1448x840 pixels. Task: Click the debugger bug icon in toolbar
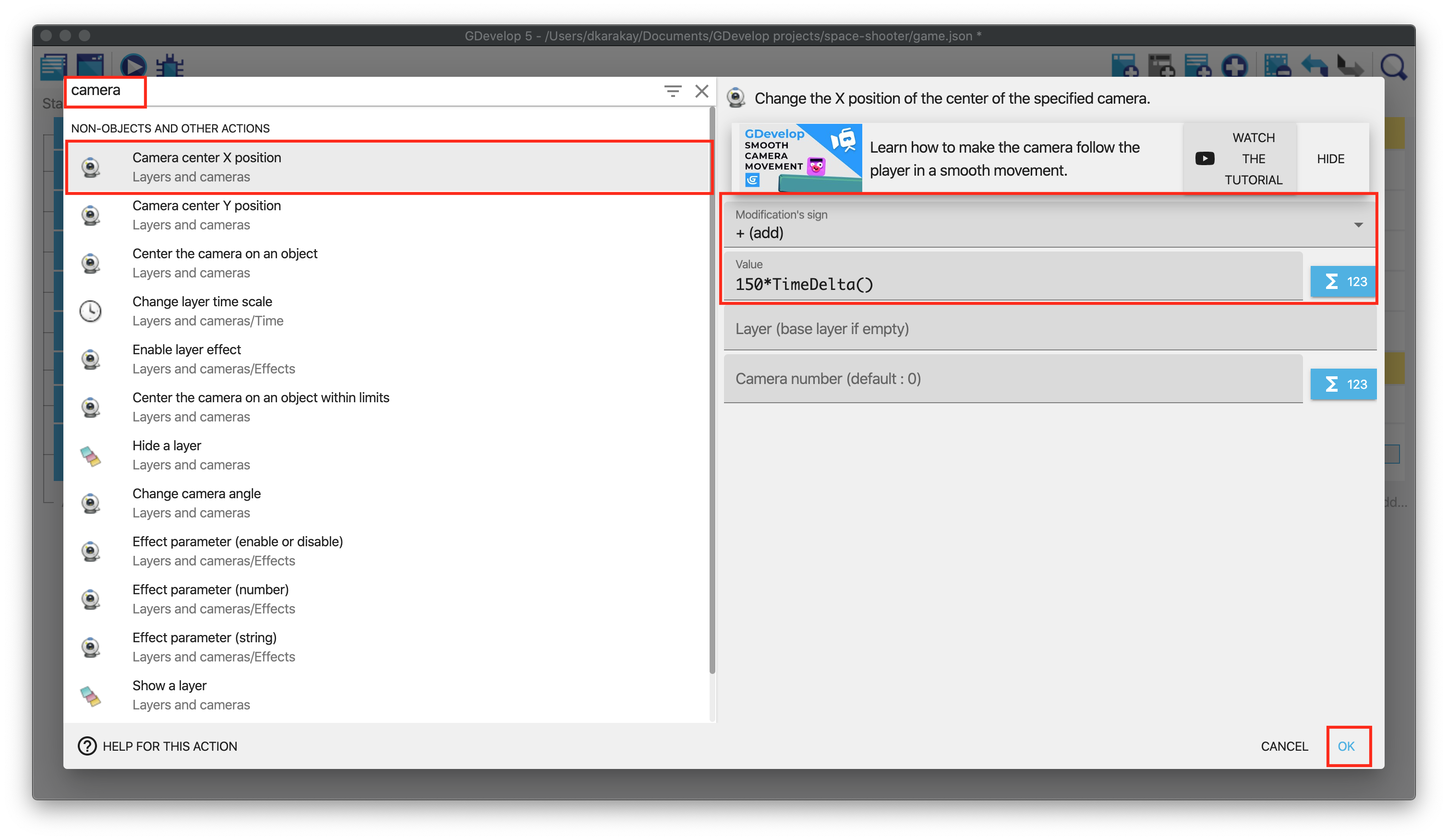point(170,65)
